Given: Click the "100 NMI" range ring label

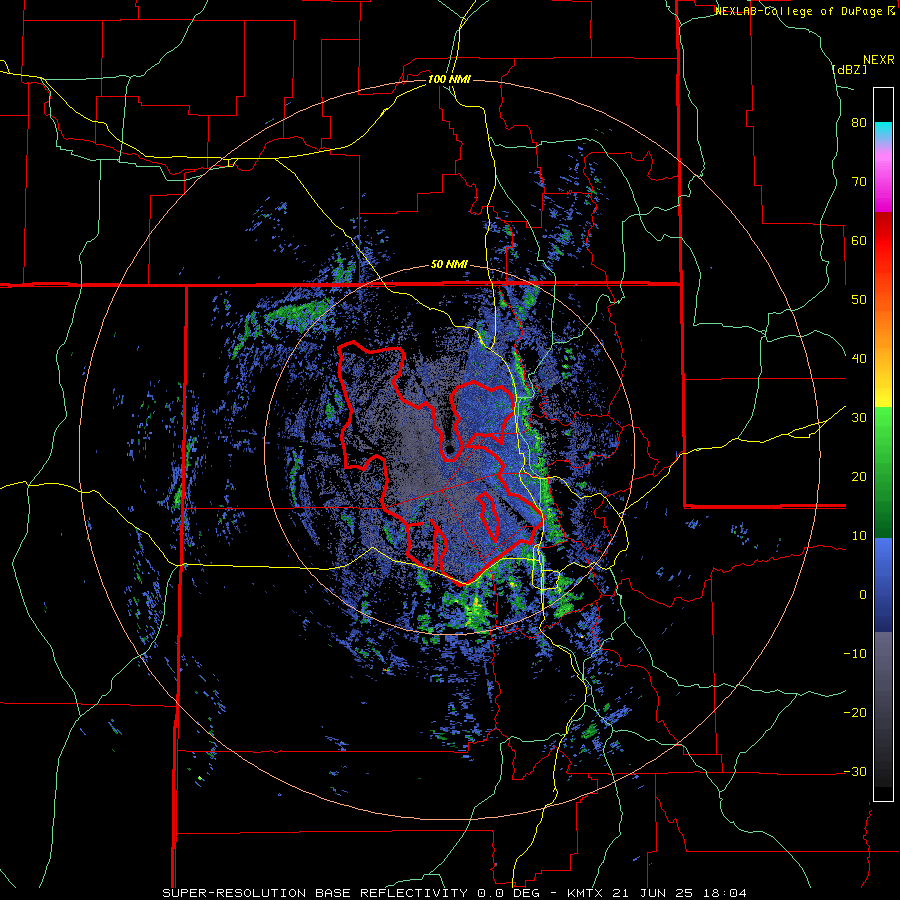Looking at the screenshot, I should pos(449,79).
